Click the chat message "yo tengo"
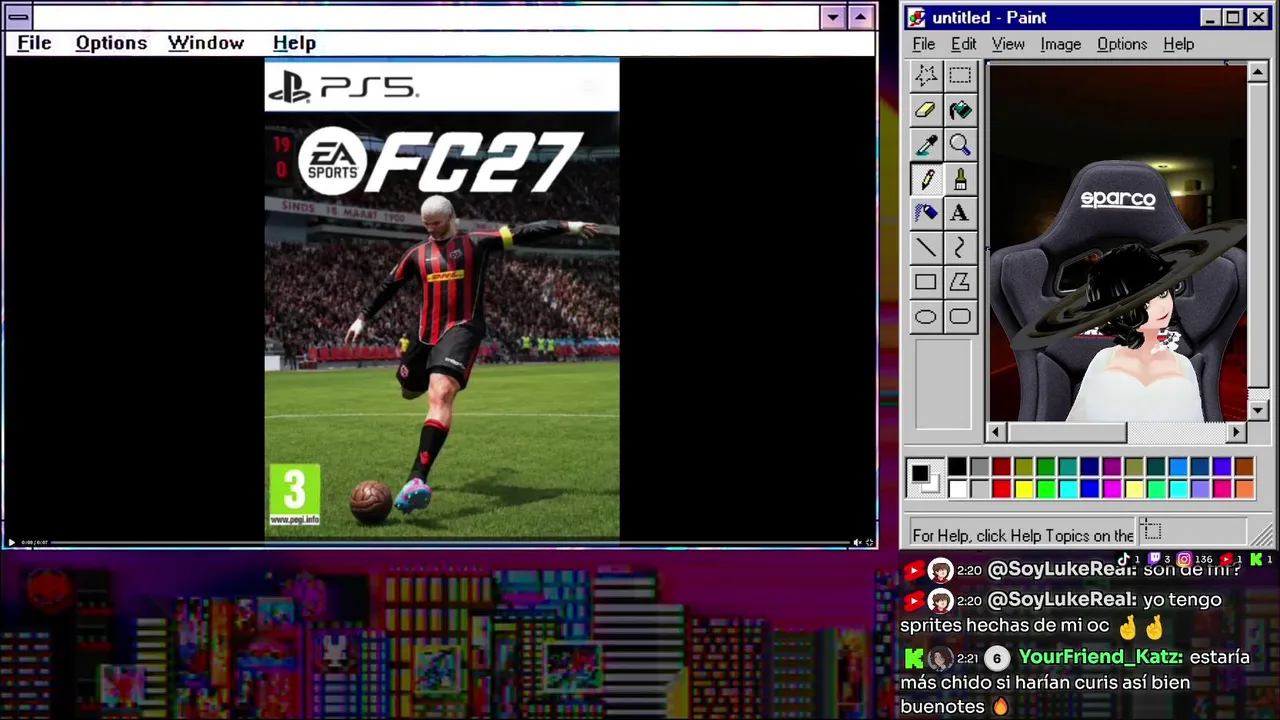 1183,600
